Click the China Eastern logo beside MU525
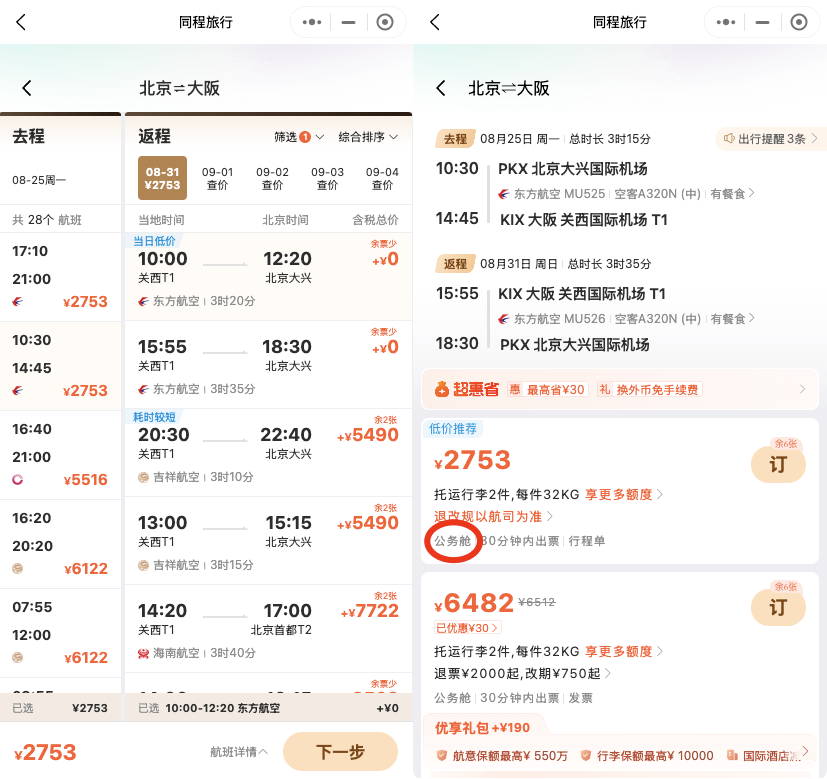Image resolution: width=827 pixels, height=779 pixels. click(x=504, y=194)
